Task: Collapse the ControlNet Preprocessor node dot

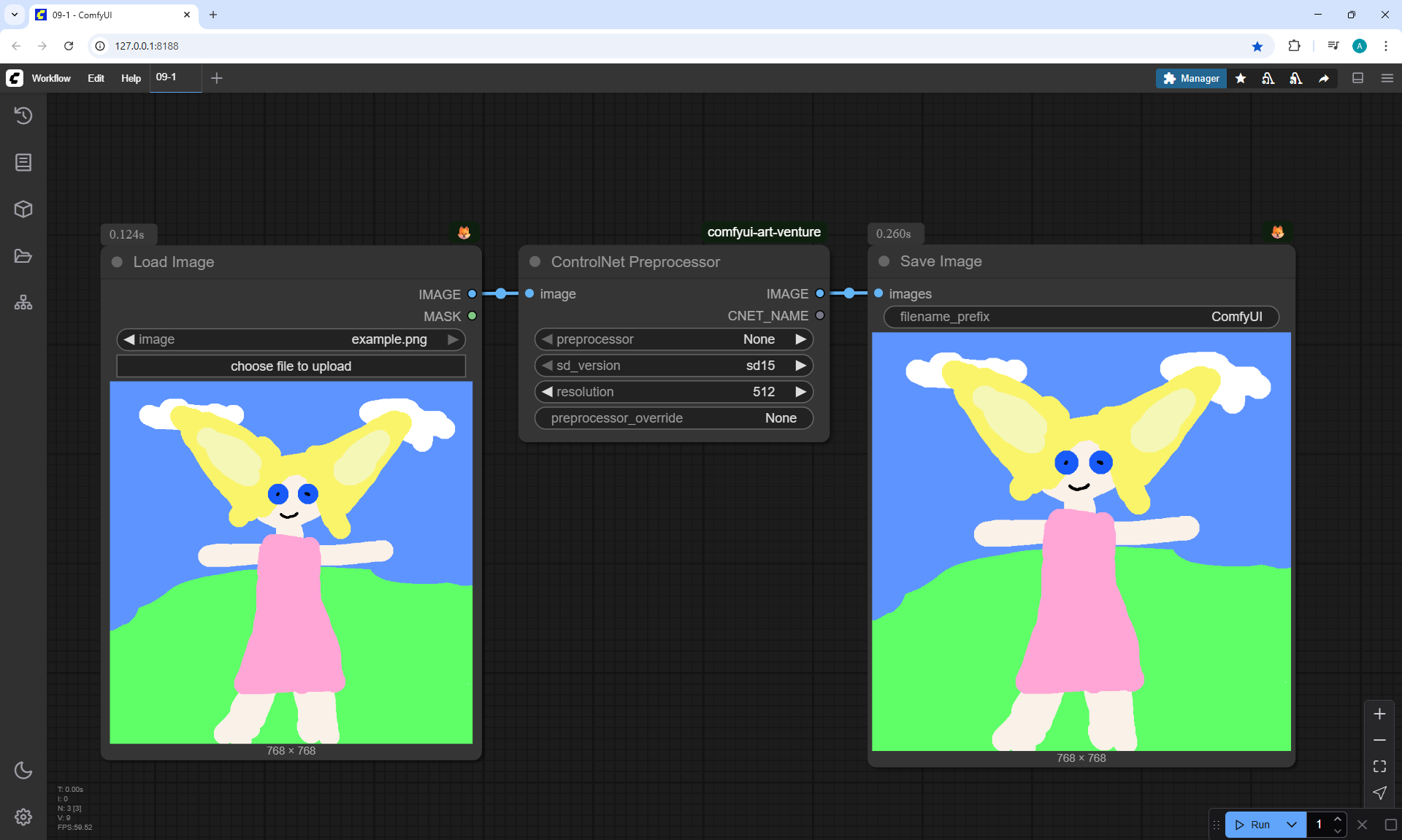Action: 535,262
